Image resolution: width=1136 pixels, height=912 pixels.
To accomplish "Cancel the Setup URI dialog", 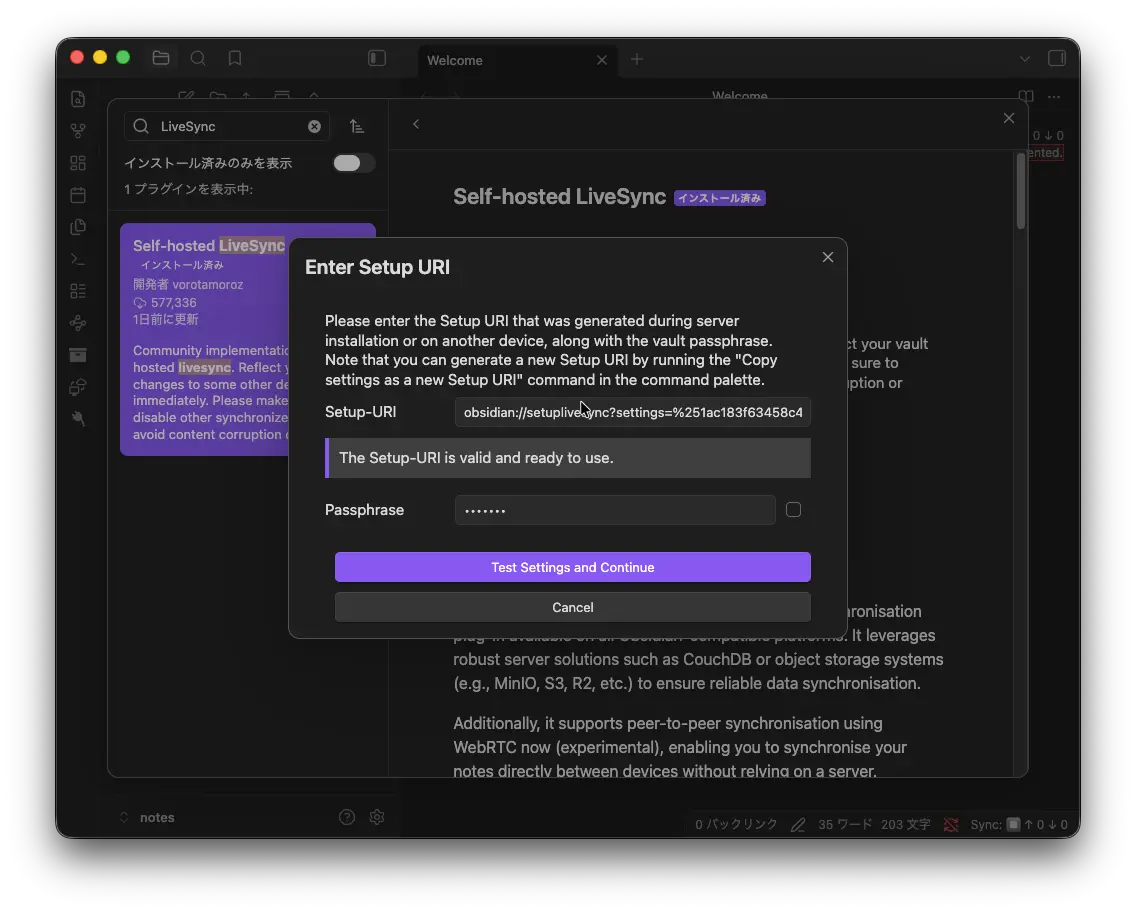I will pyautogui.click(x=572, y=607).
